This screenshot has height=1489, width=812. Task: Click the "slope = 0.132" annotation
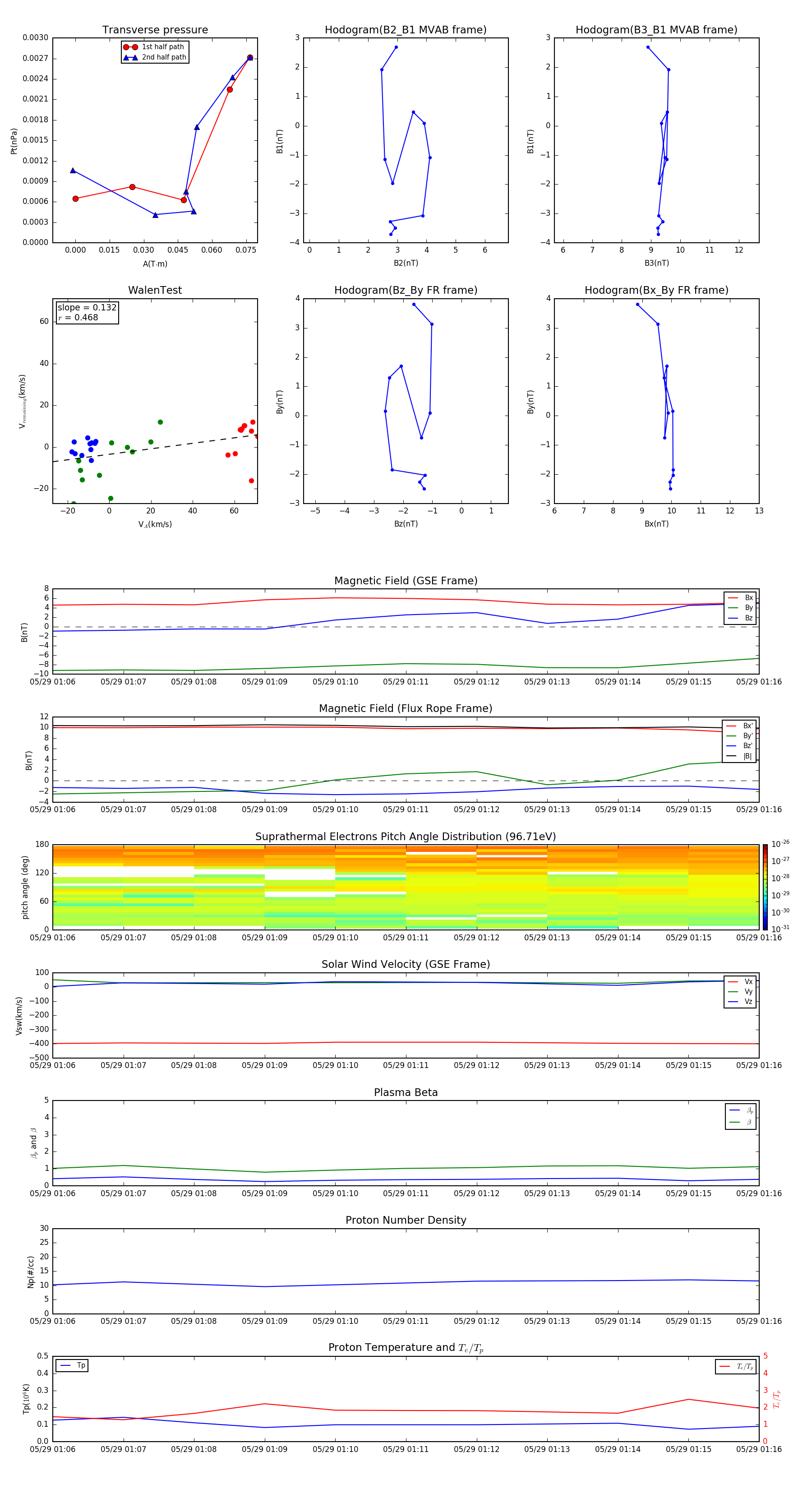(87, 308)
